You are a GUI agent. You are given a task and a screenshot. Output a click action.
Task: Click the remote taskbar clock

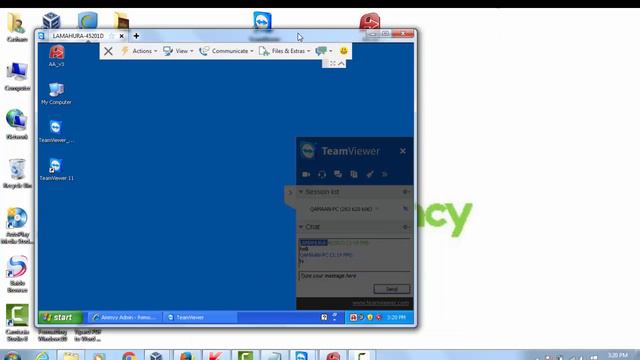click(396, 317)
